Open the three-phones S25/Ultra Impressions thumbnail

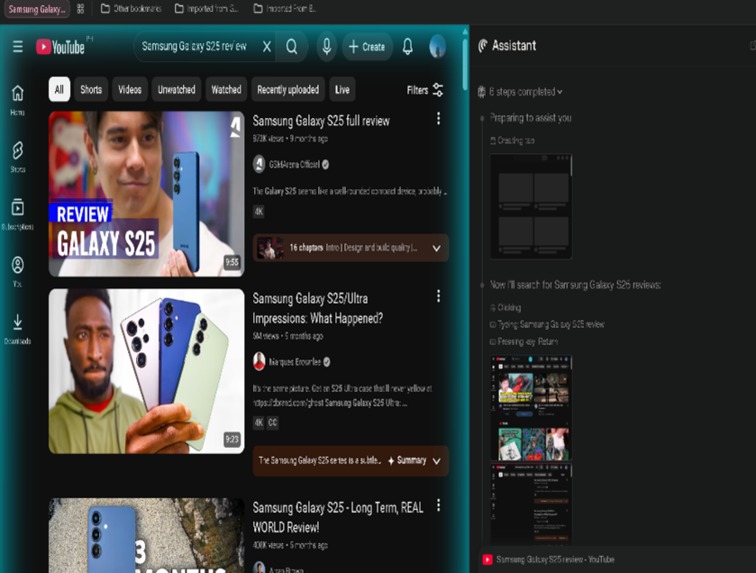point(147,371)
